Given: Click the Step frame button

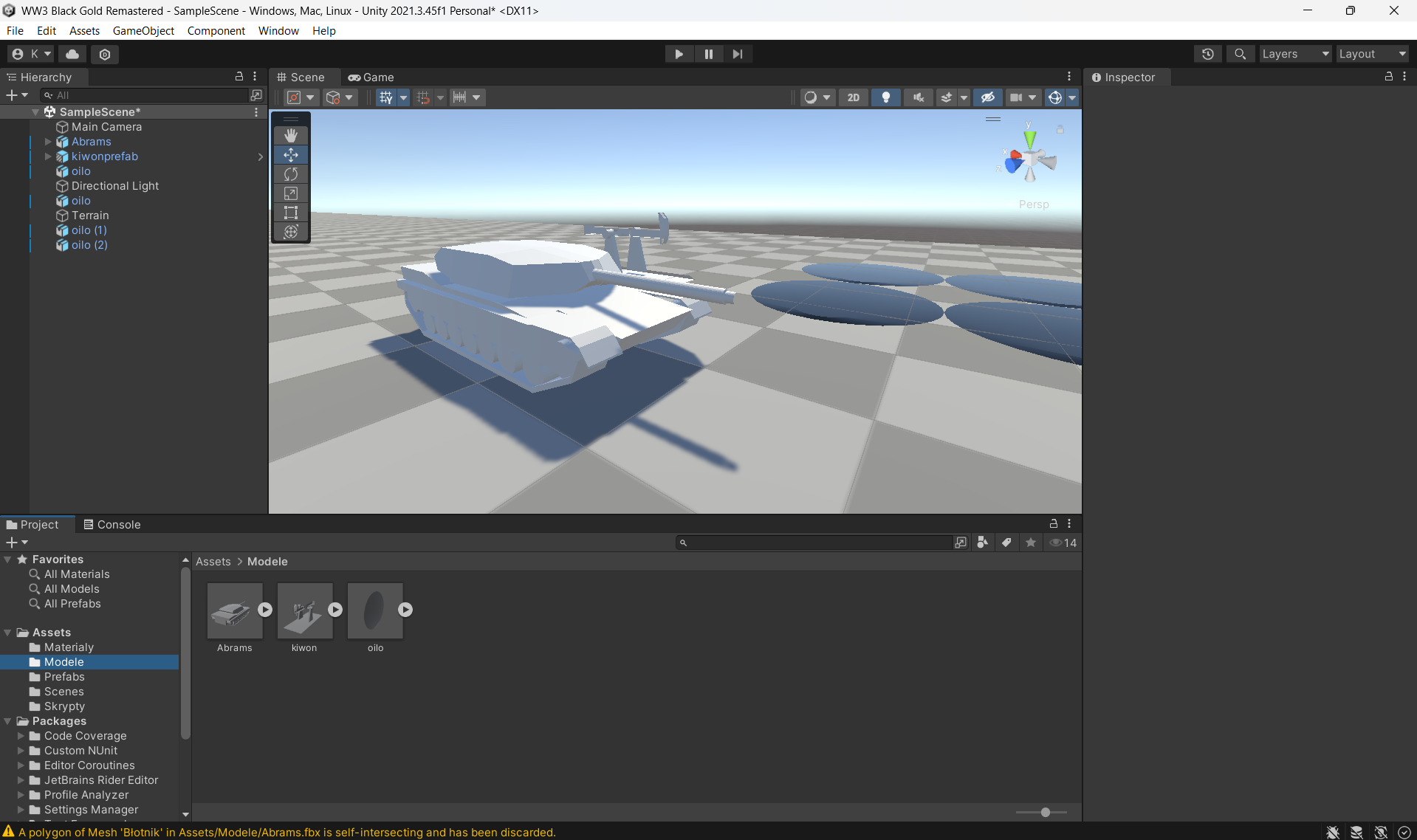Looking at the screenshot, I should coord(738,54).
